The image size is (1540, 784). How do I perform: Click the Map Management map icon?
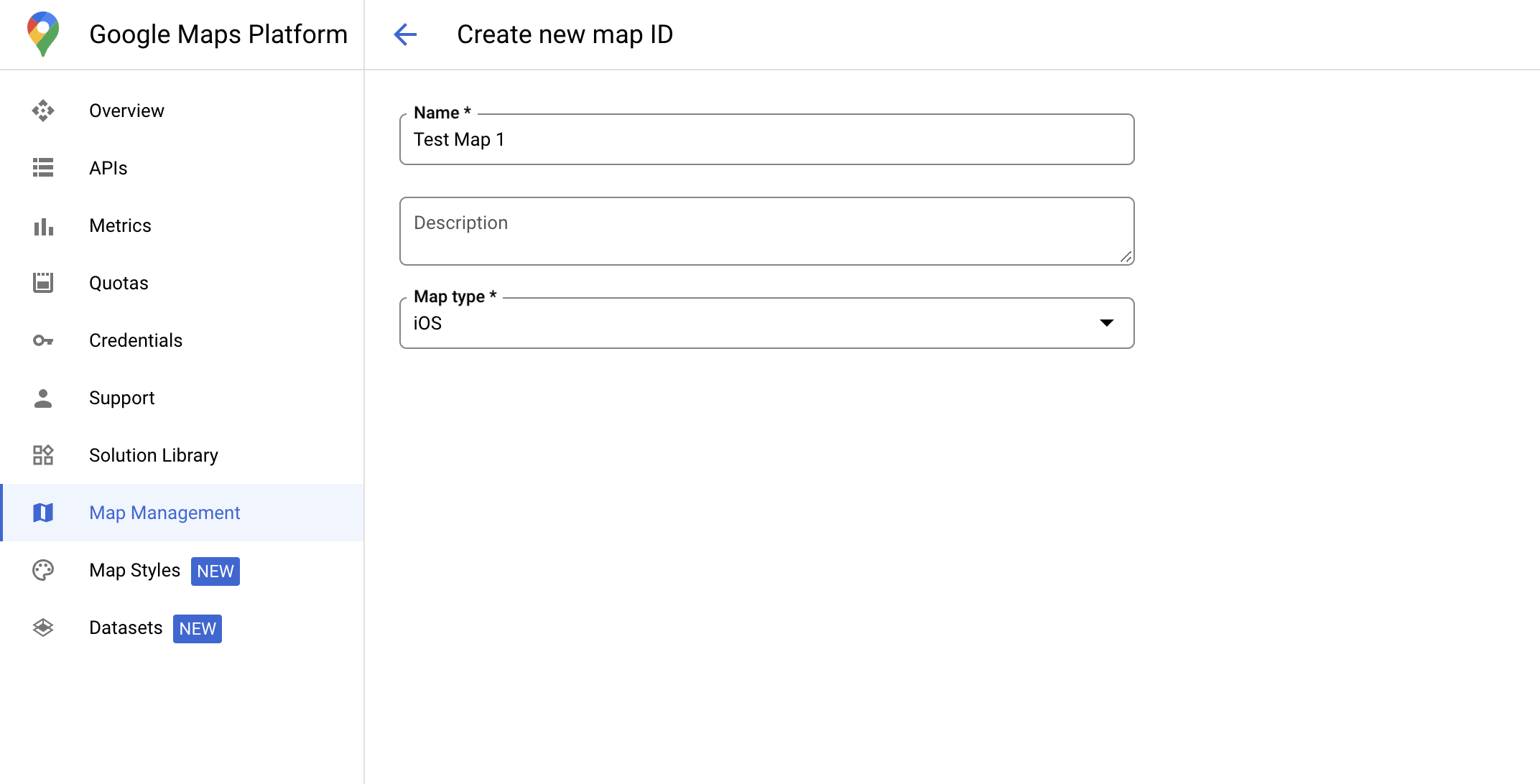pyautogui.click(x=44, y=513)
